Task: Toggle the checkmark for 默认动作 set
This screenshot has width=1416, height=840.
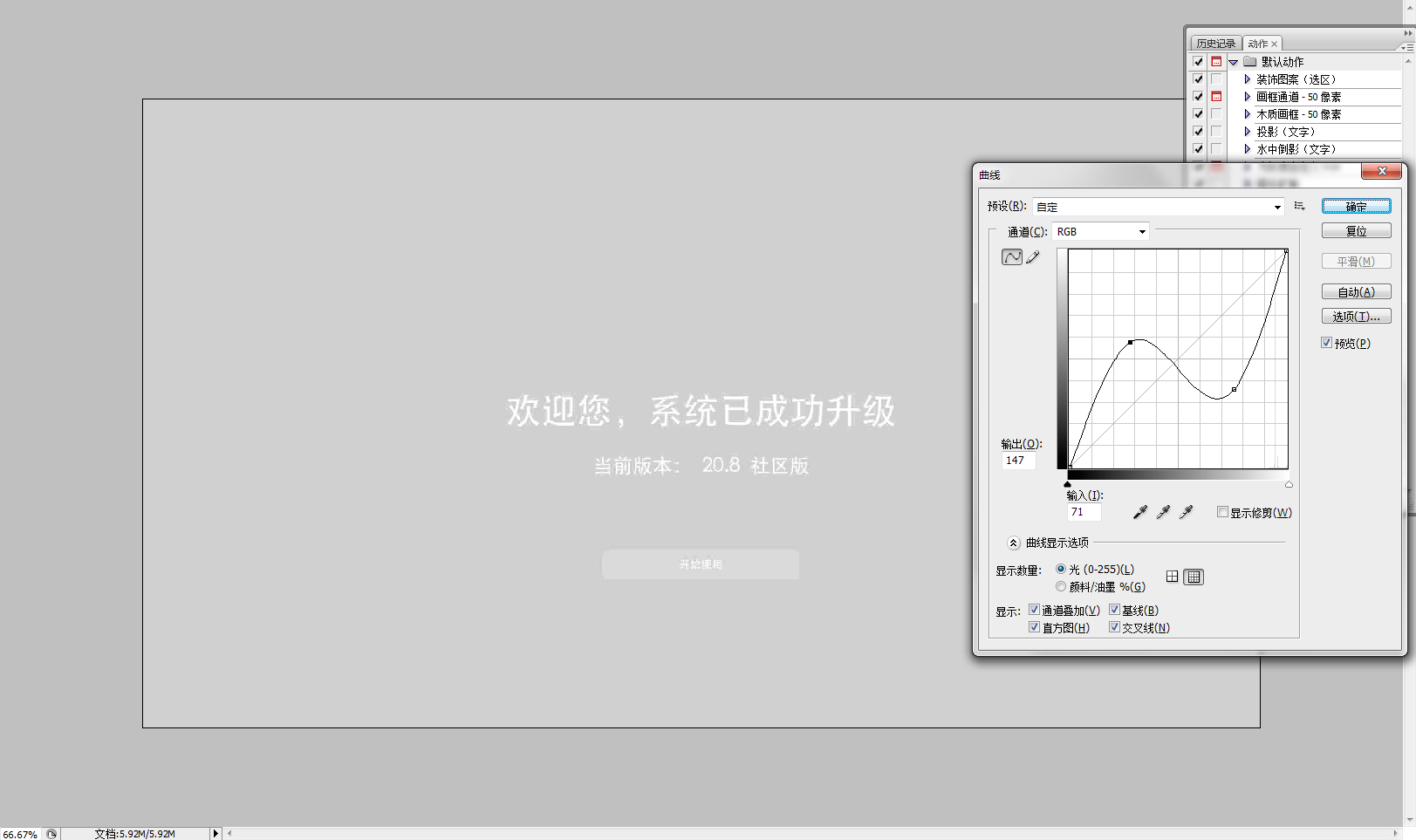Action: (x=1198, y=62)
